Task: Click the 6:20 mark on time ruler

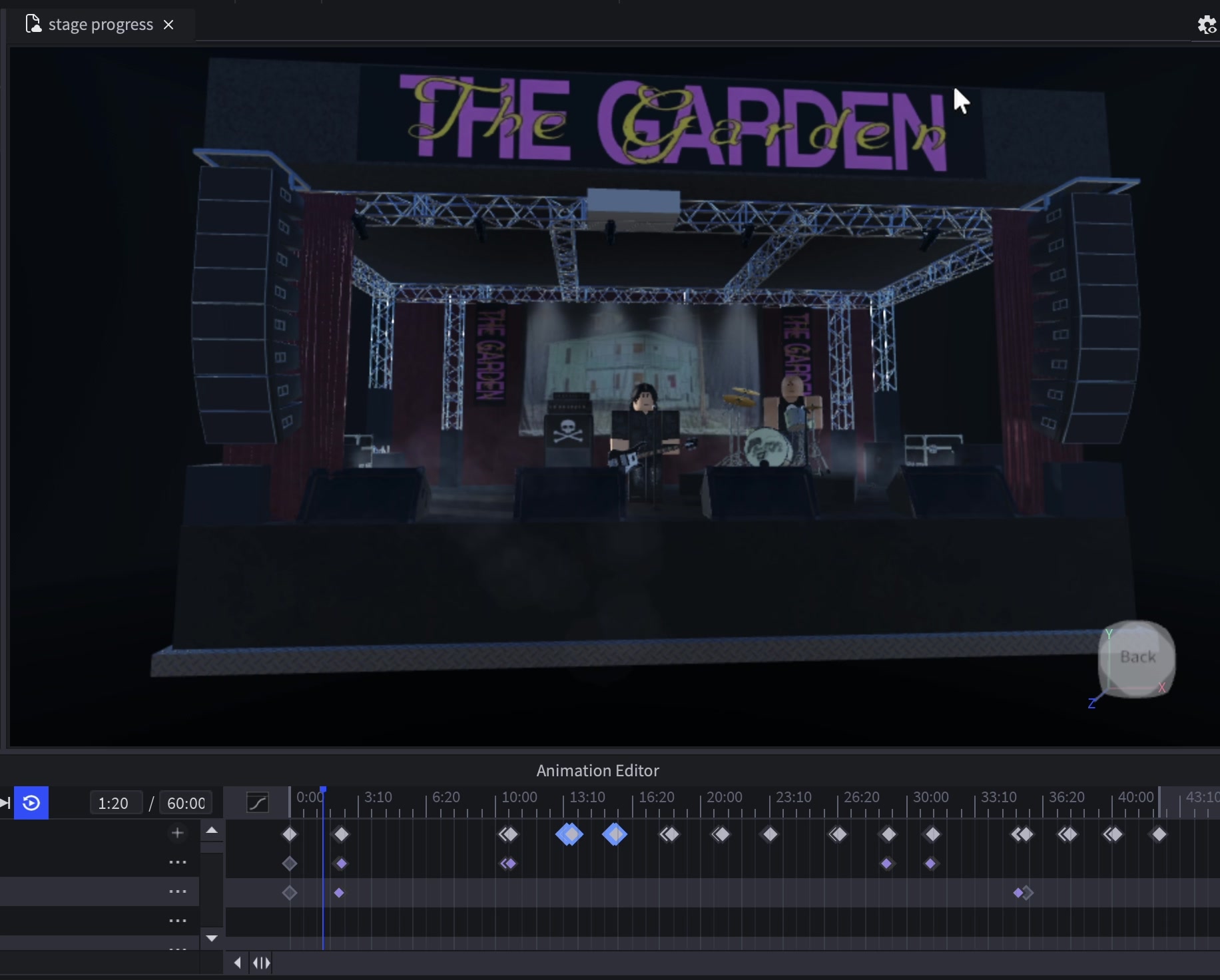Action: tap(446, 797)
